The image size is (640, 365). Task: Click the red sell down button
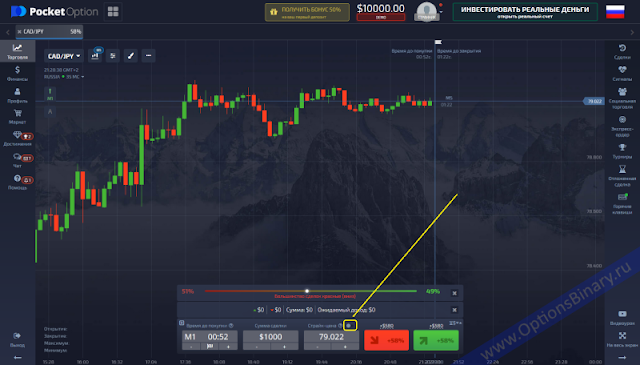click(x=386, y=340)
